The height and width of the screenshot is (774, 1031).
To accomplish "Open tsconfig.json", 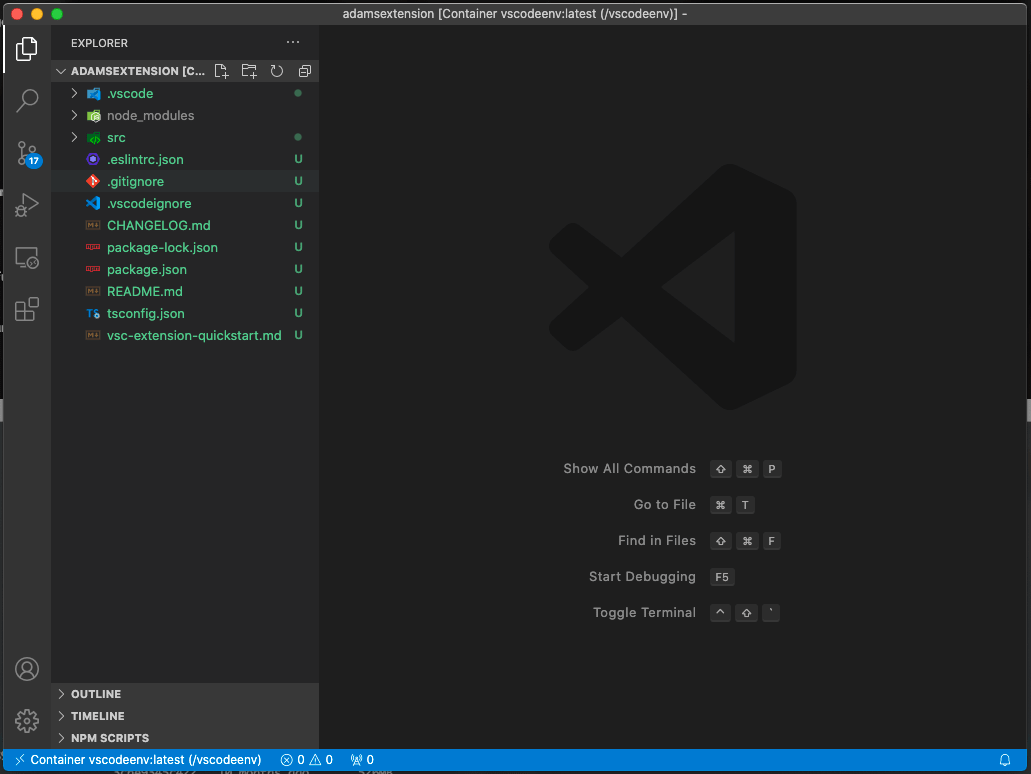I will 185,314.
